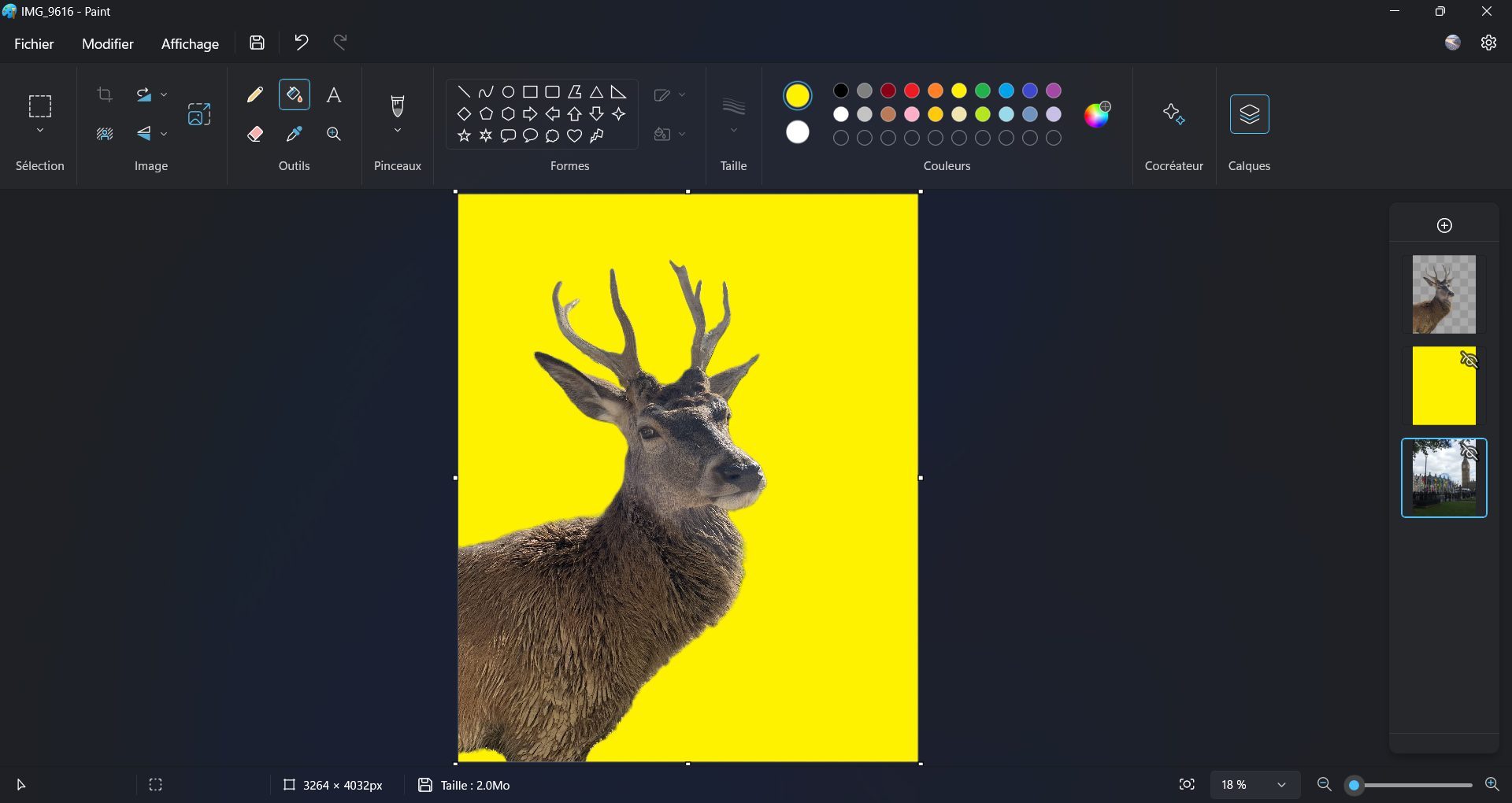Pick the Color picker eyedropper tool
1512x803 pixels.
click(x=295, y=135)
